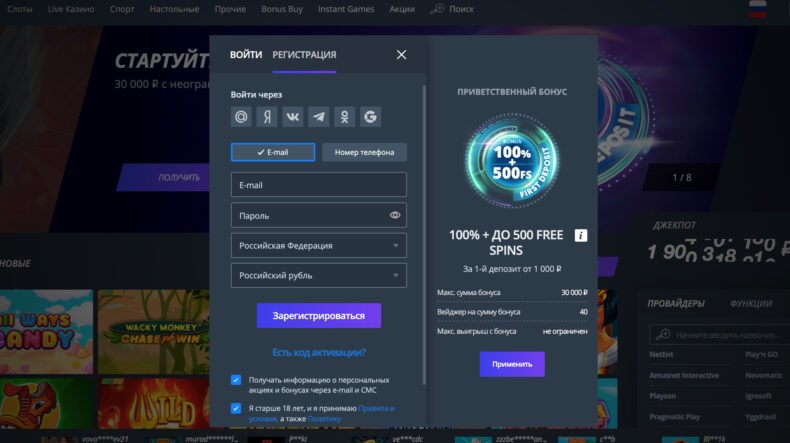
Task: Sign in via Yandex icon
Action: tap(267, 117)
